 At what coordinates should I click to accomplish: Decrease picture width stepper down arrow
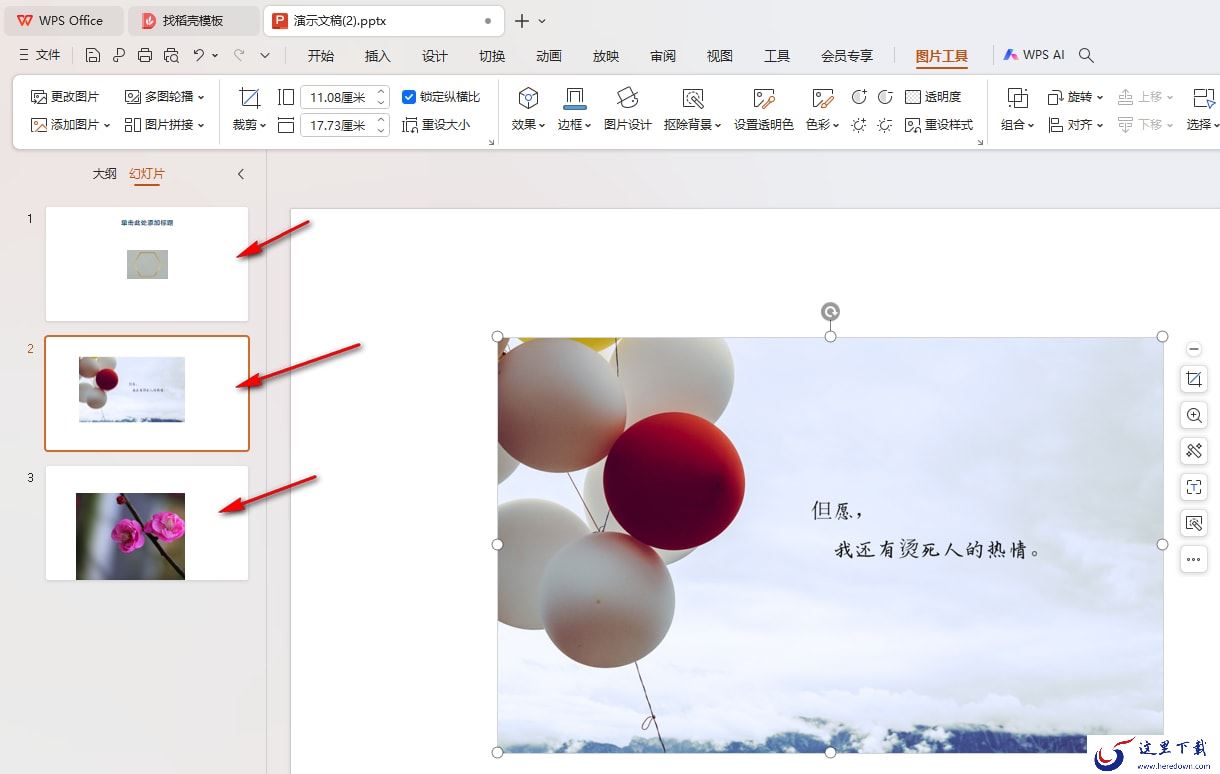(x=382, y=130)
